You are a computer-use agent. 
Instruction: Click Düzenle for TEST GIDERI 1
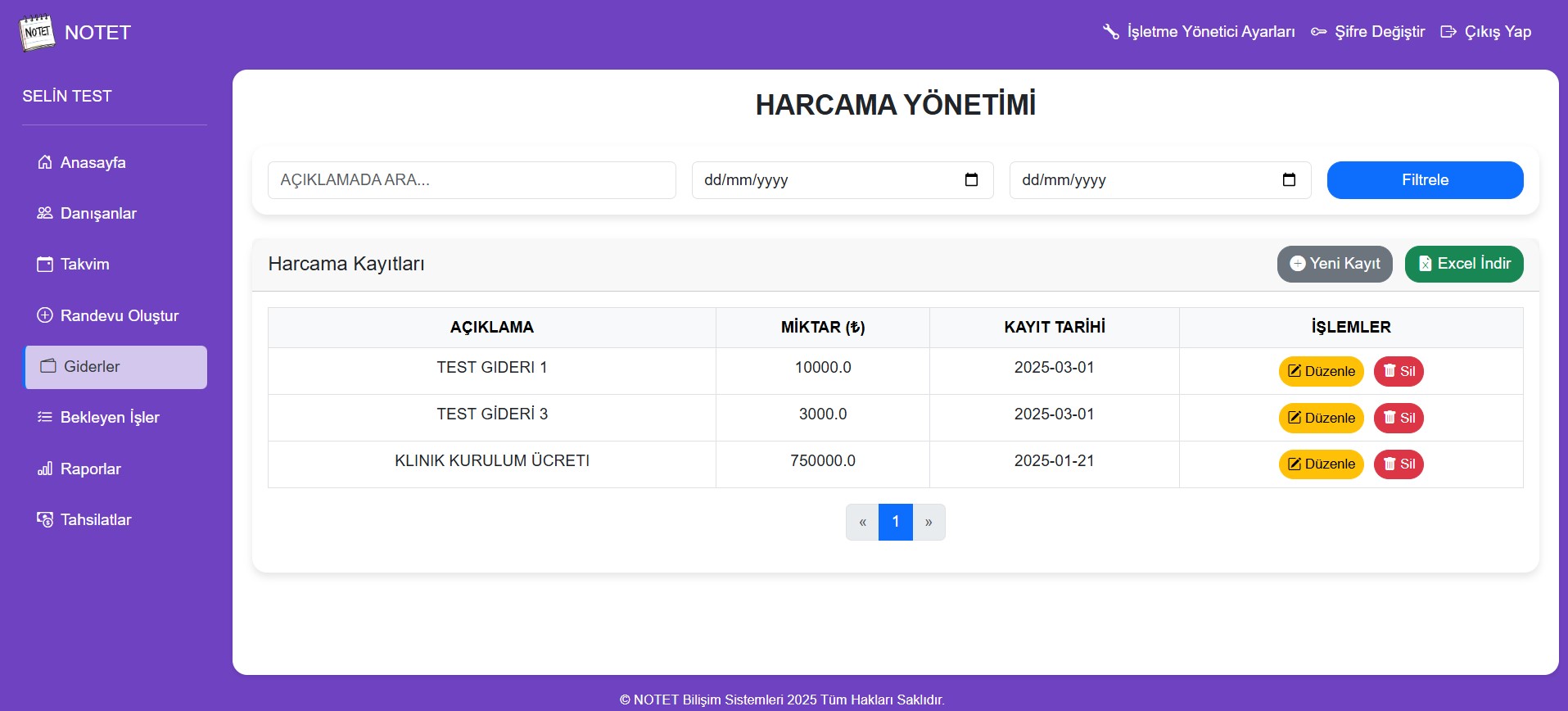tap(1322, 371)
